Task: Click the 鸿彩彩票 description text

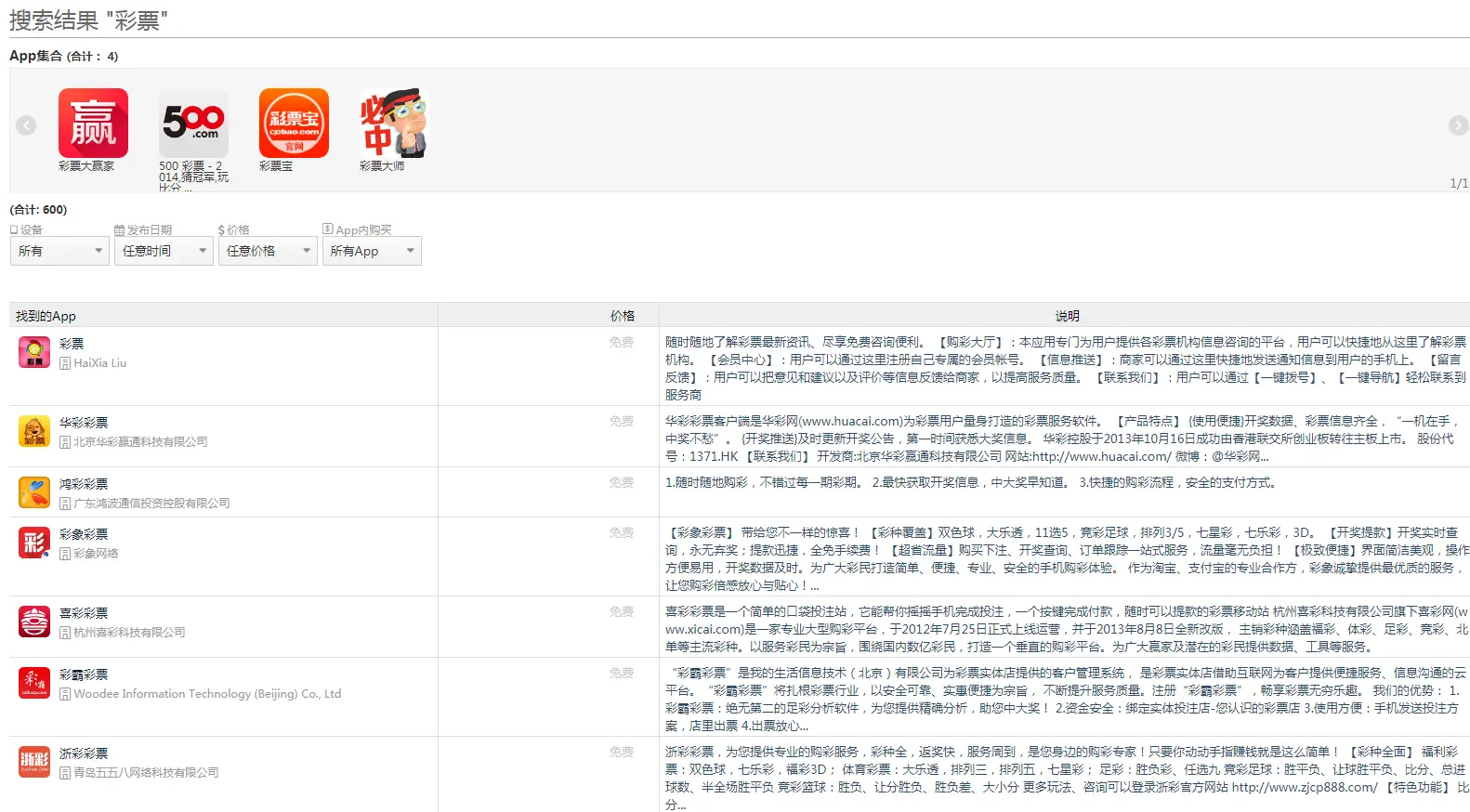Action: [x=972, y=483]
